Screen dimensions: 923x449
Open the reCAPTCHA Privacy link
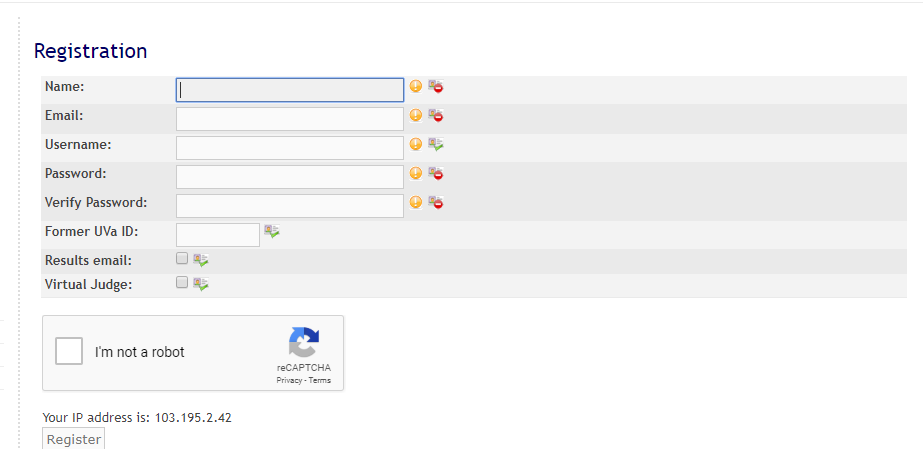[x=289, y=380]
